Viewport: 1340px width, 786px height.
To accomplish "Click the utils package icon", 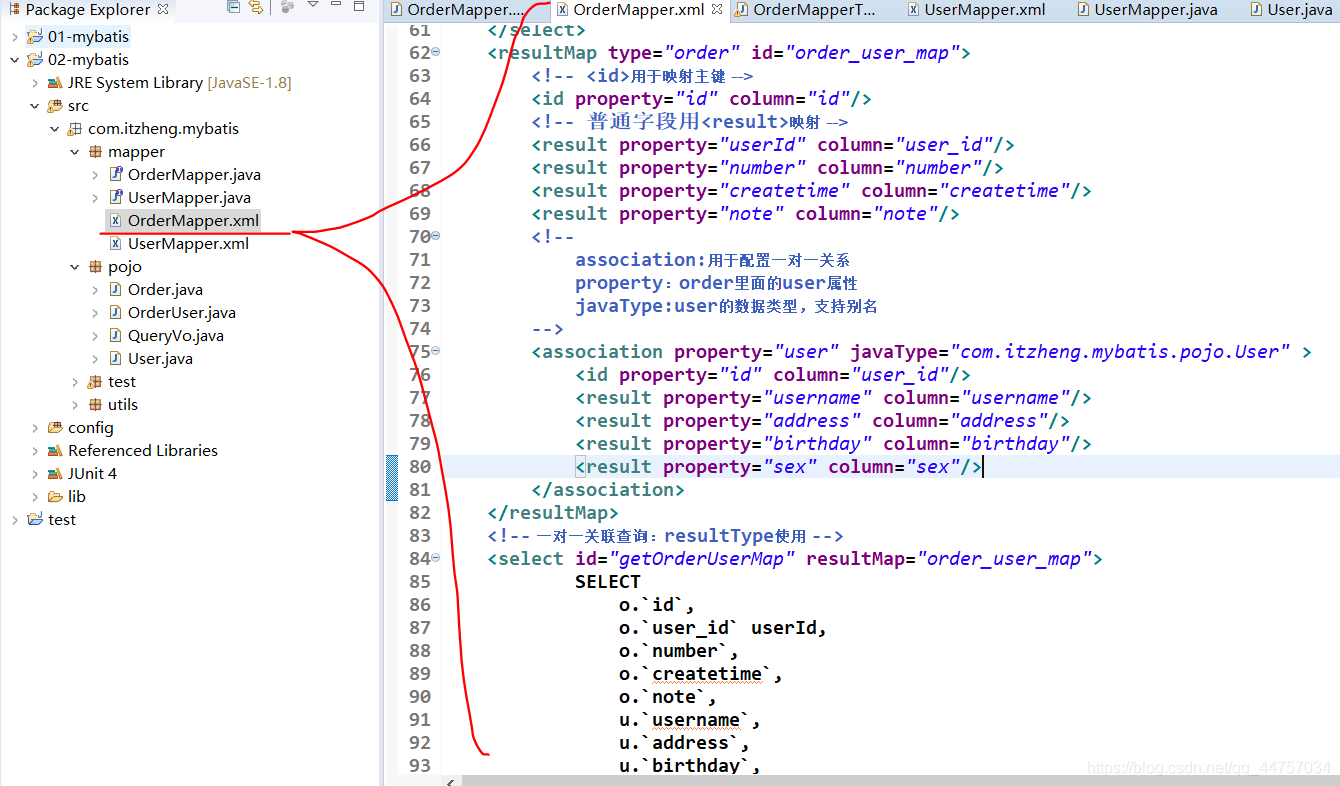I will coord(95,405).
